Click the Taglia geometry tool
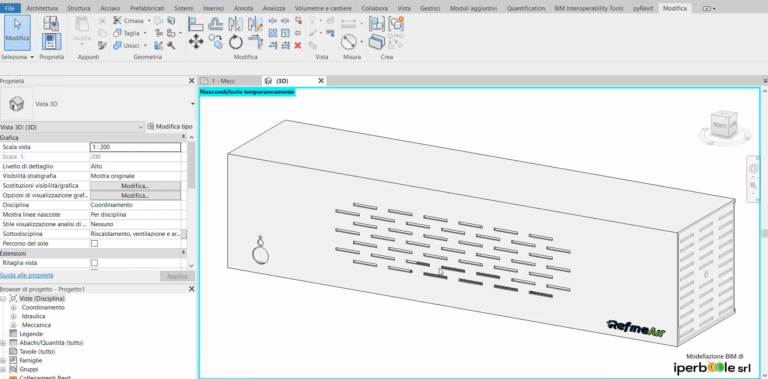This screenshot has width=768, height=379. pyautogui.click(x=127, y=33)
